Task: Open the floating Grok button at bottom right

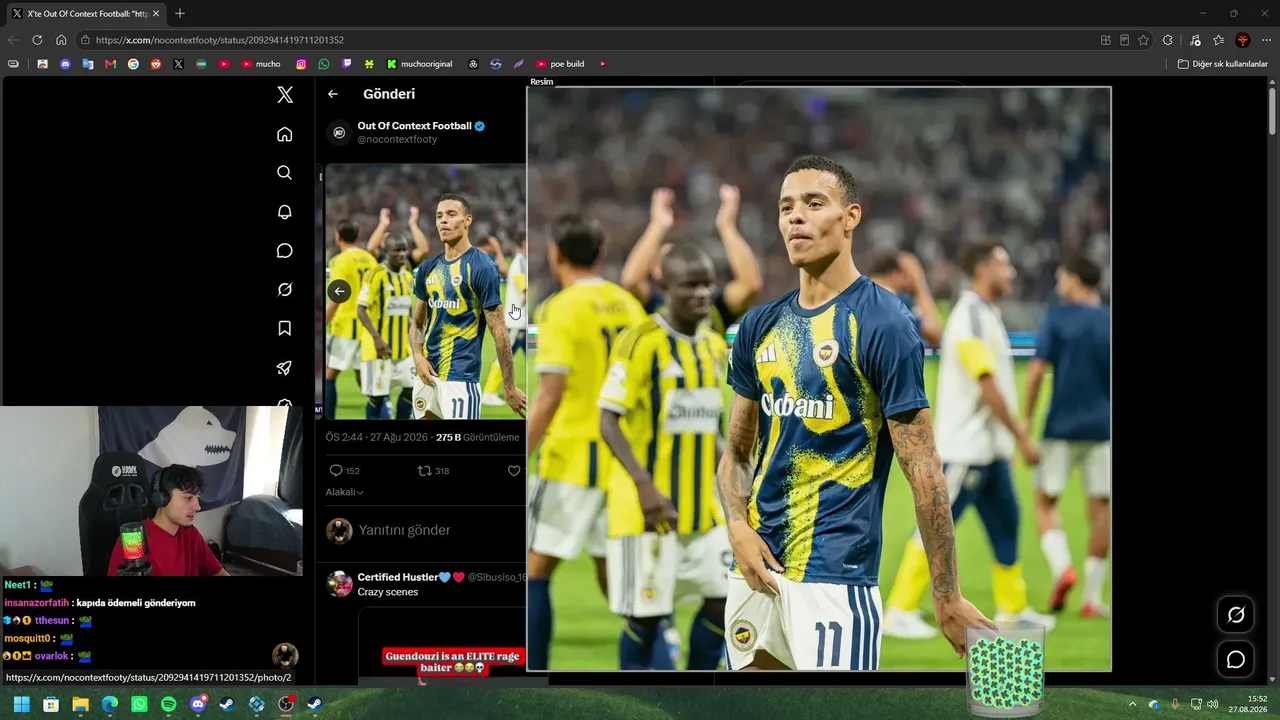Action: click(1236, 615)
